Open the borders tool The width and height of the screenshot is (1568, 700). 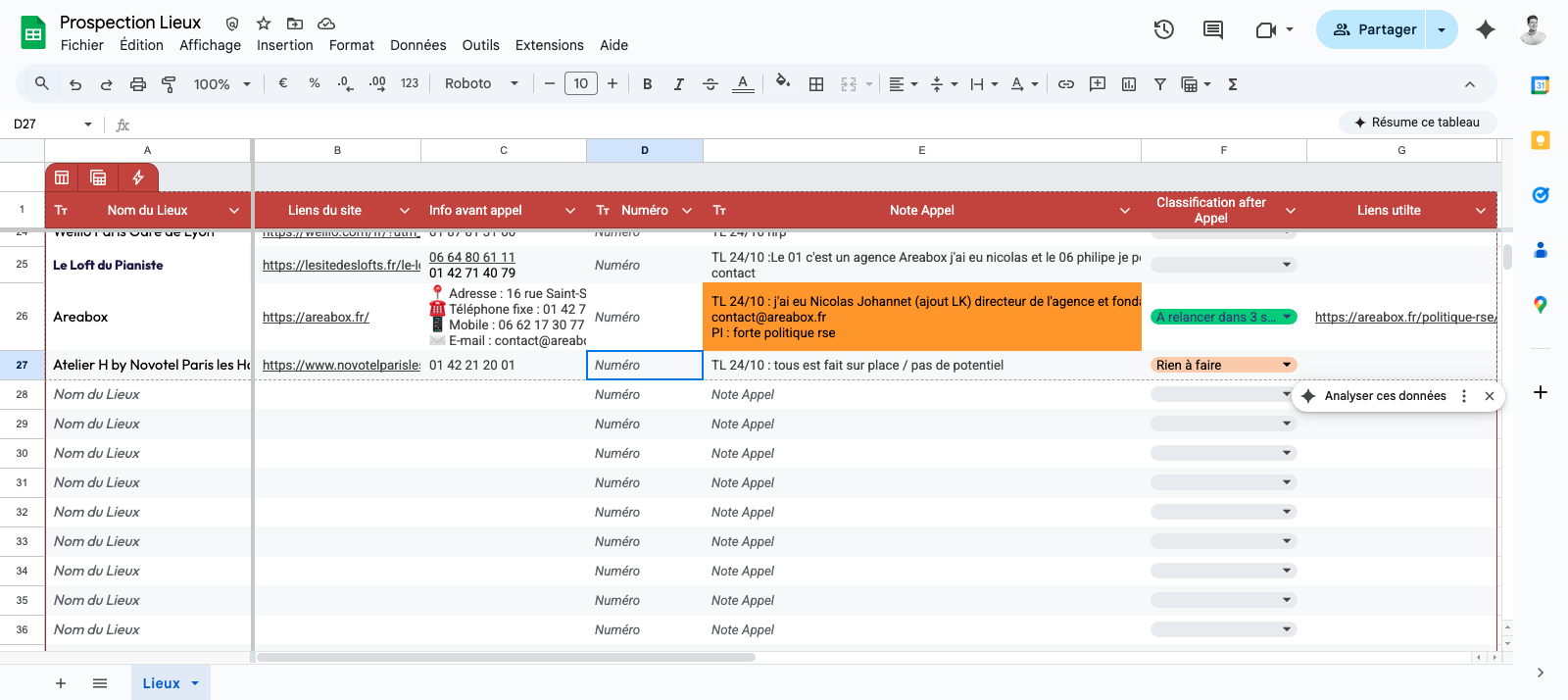click(816, 84)
